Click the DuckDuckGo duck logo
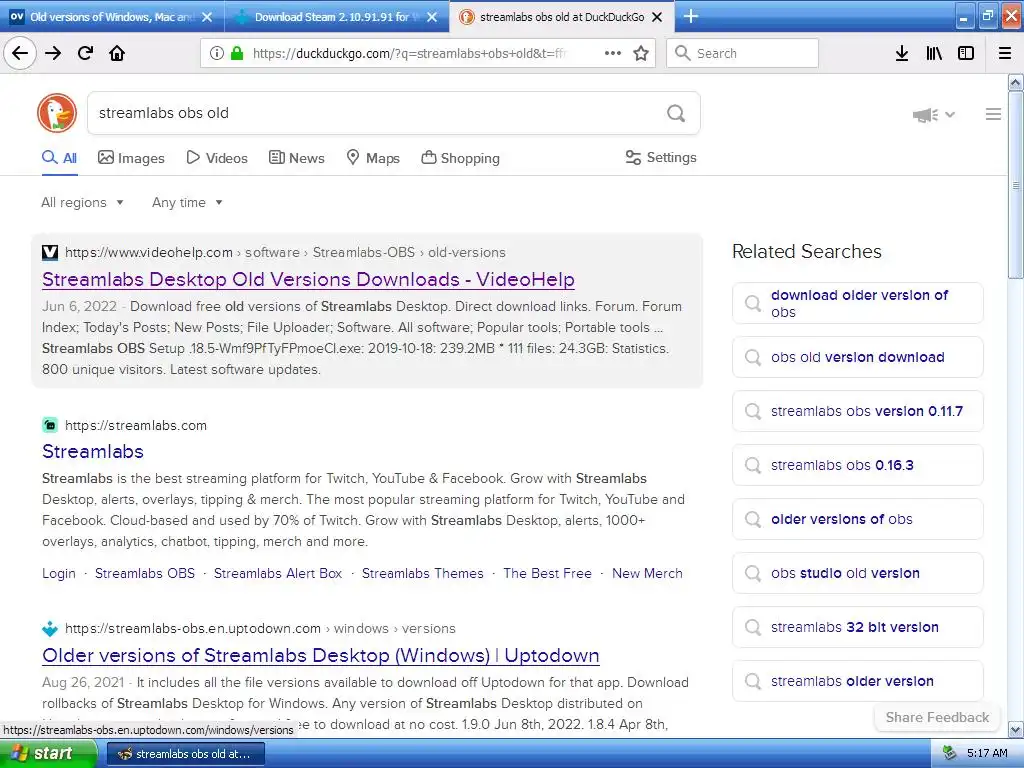This screenshot has height=768, width=1024. coord(57,112)
